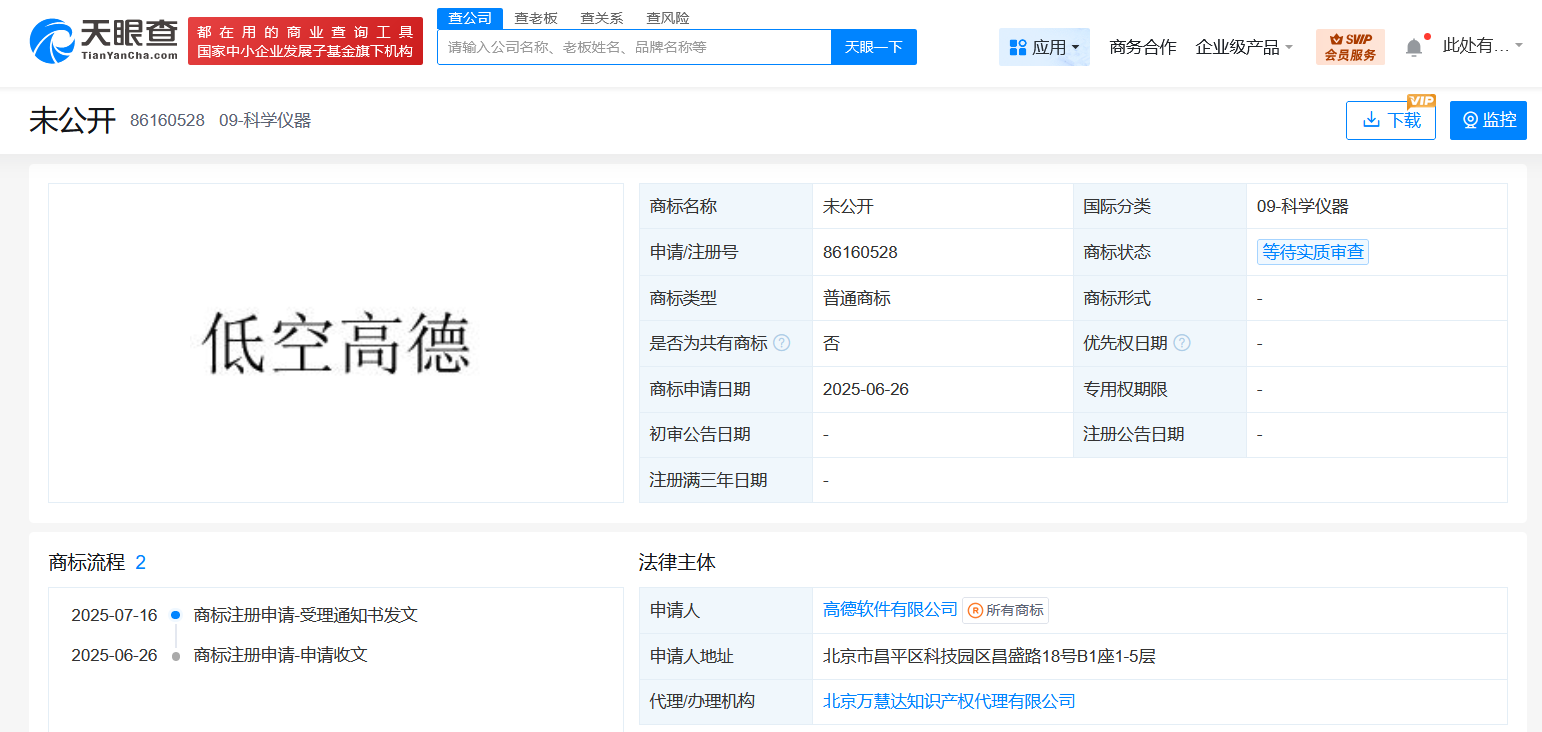The height and width of the screenshot is (732, 1542).
Task: Click help icon next to 是否为共有商标
Action: [x=782, y=343]
